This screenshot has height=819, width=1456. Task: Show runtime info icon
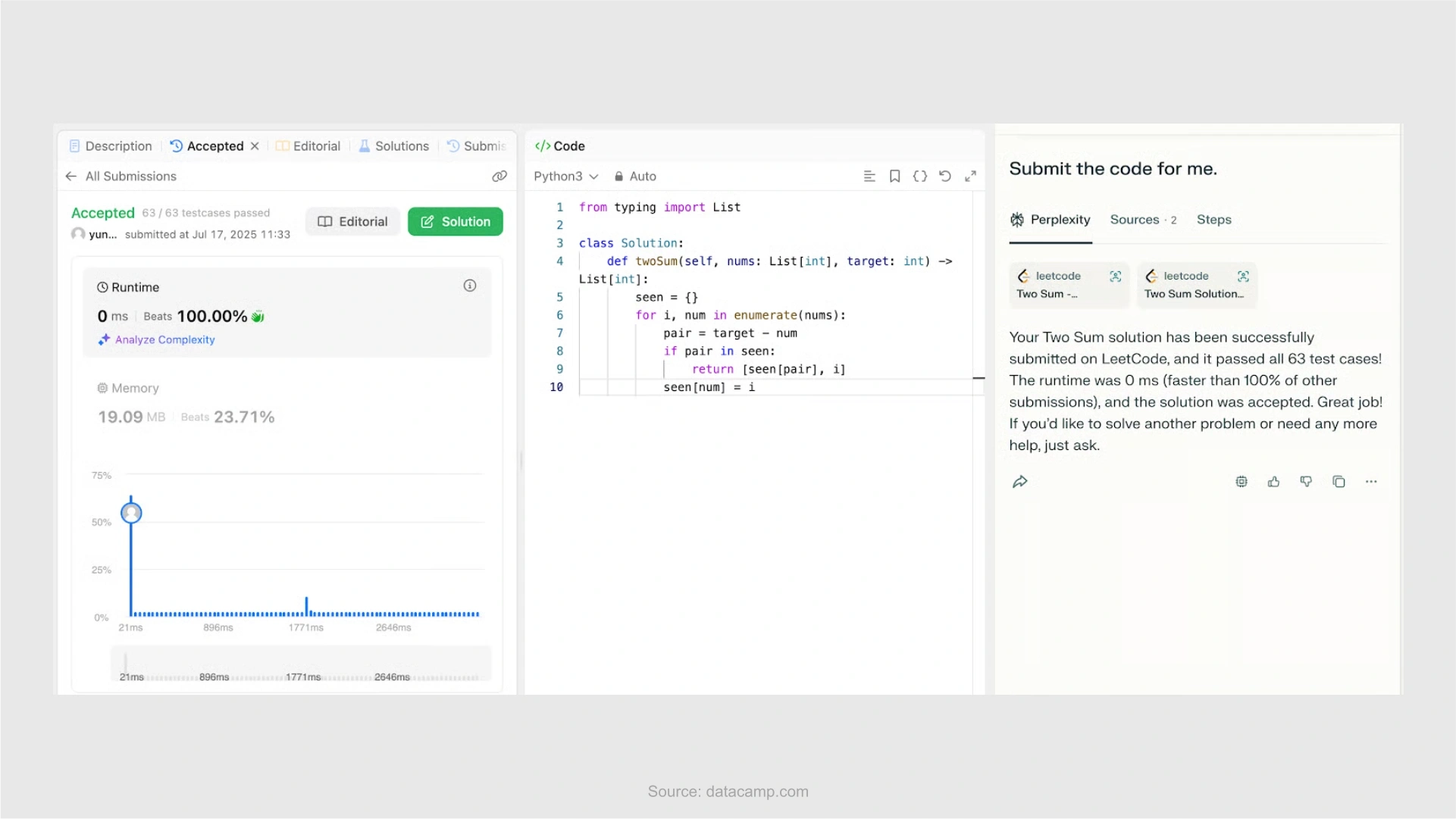470,286
